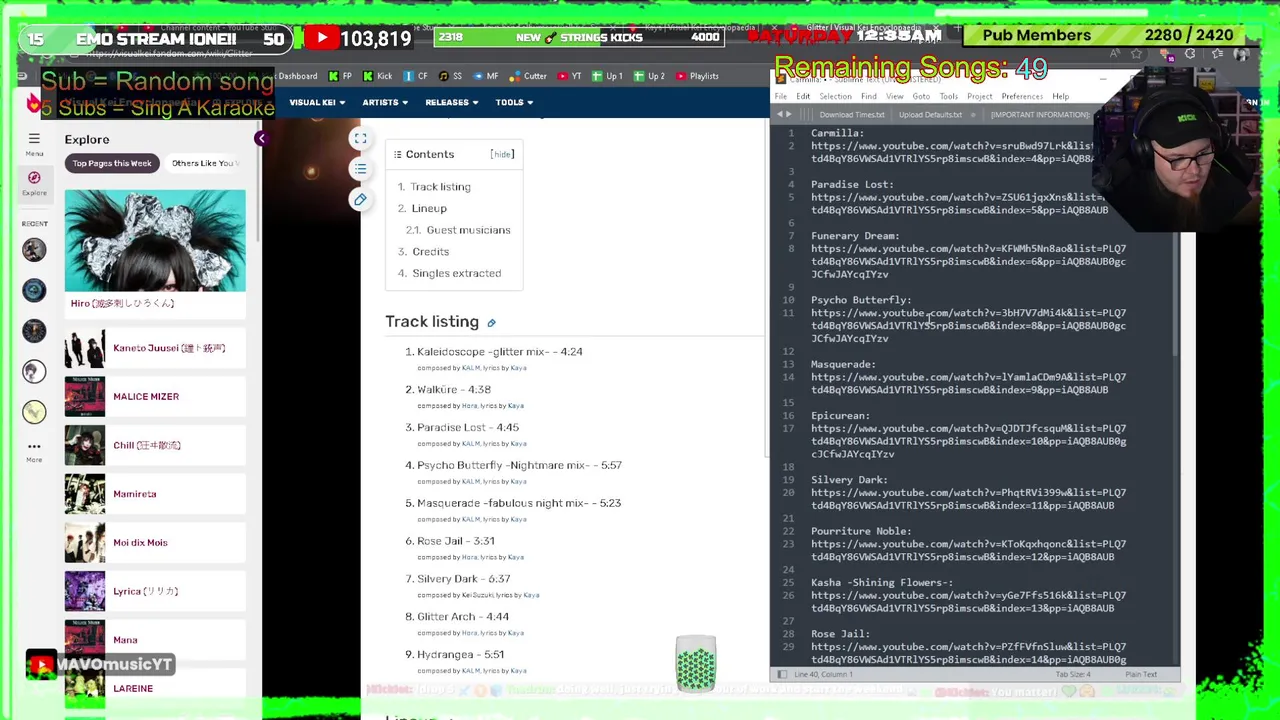Open Sublime Text Tools menu

click(x=948, y=97)
